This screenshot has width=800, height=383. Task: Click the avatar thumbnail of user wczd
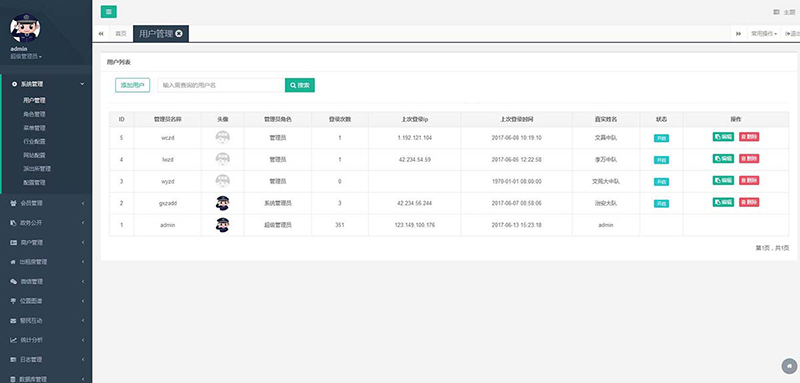pos(222,138)
